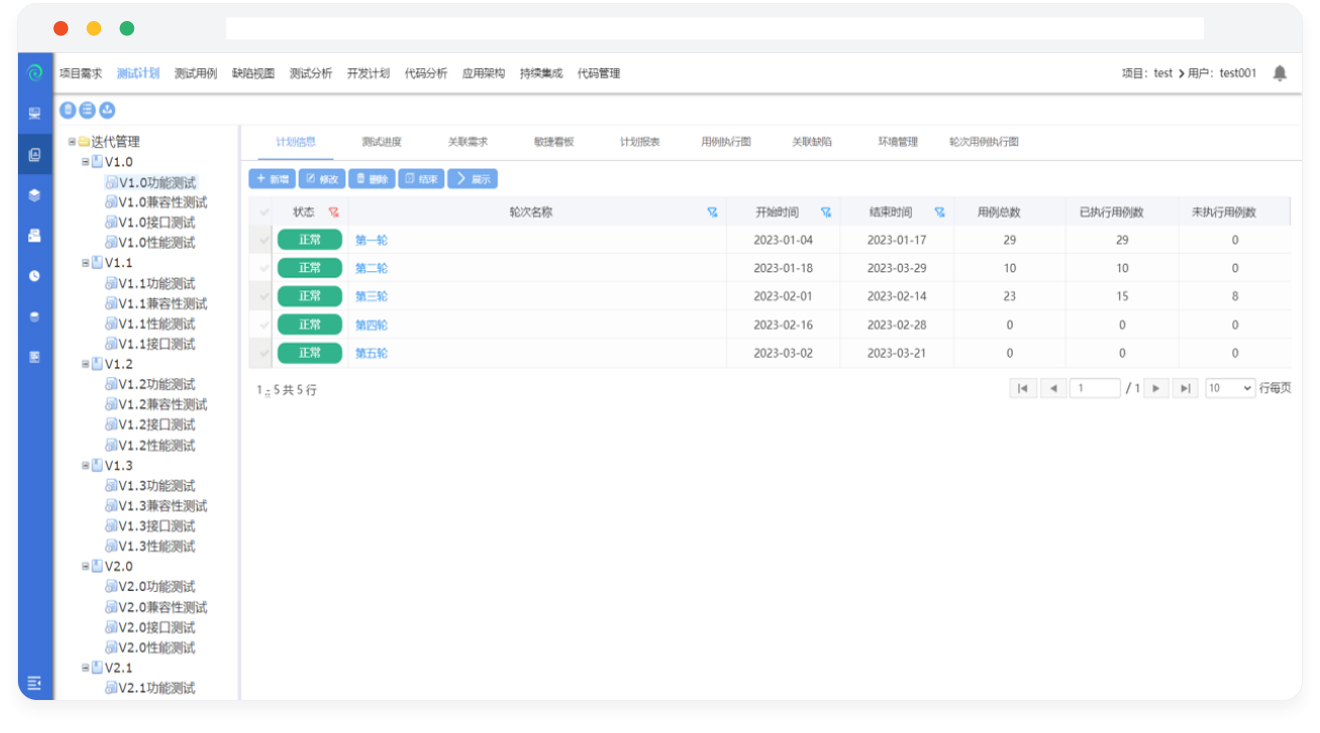Screen dimensions: 1320x733
Task: Select the highlighted document icon in sidebar
Action: (x=35, y=154)
